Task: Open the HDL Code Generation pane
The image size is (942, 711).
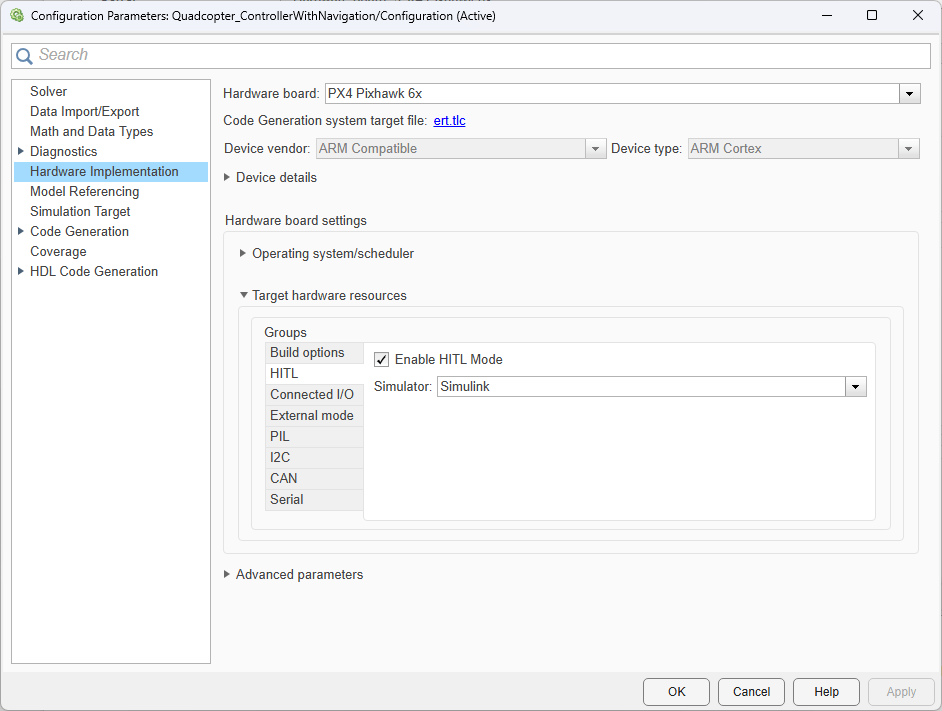Action: pyautogui.click(x=94, y=271)
